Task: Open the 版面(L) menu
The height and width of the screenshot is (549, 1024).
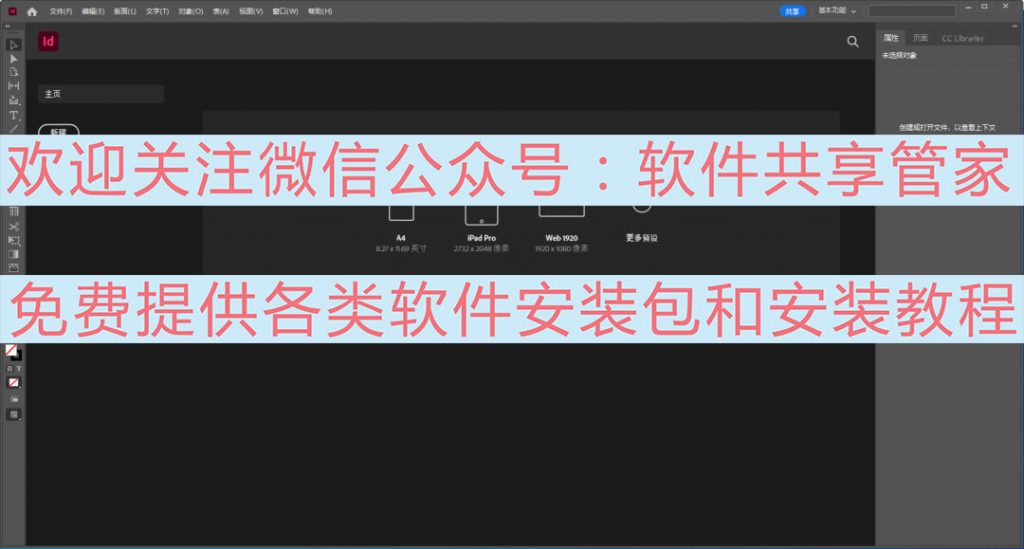Action: 125,11
